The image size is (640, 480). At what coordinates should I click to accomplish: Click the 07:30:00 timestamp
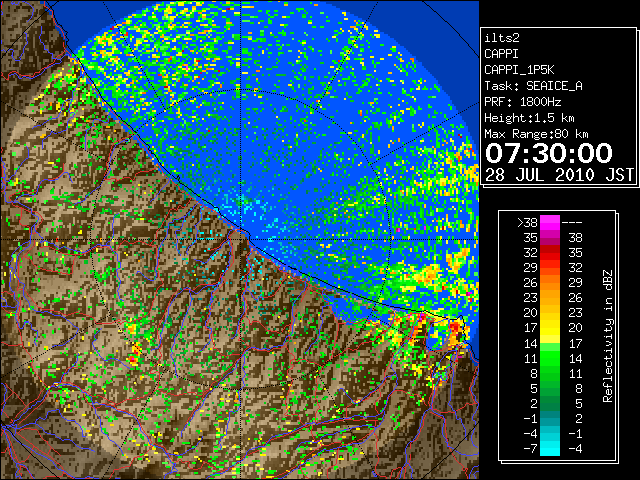click(x=549, y=153)
